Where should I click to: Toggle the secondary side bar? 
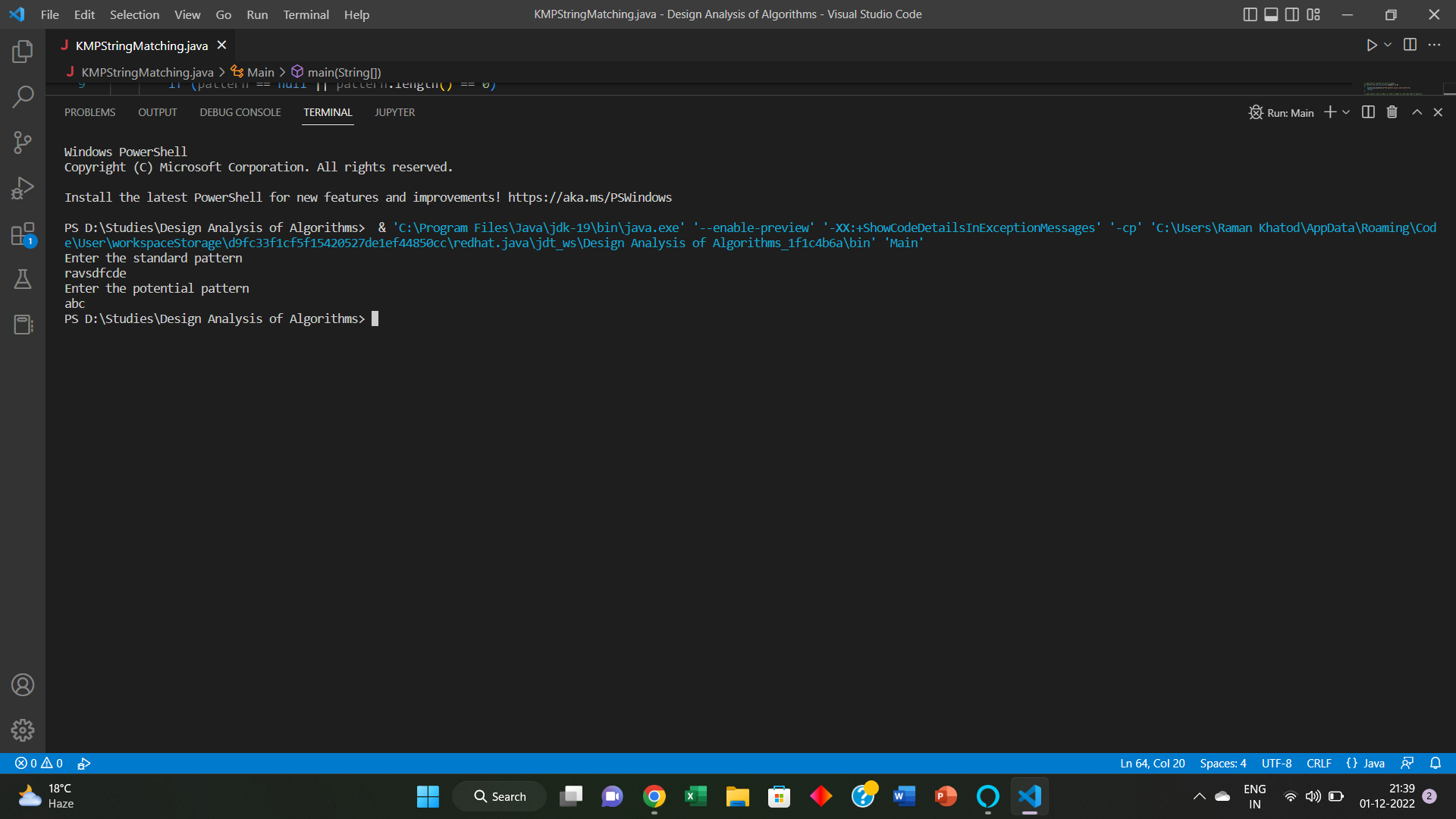click(x=1291, y=14)
